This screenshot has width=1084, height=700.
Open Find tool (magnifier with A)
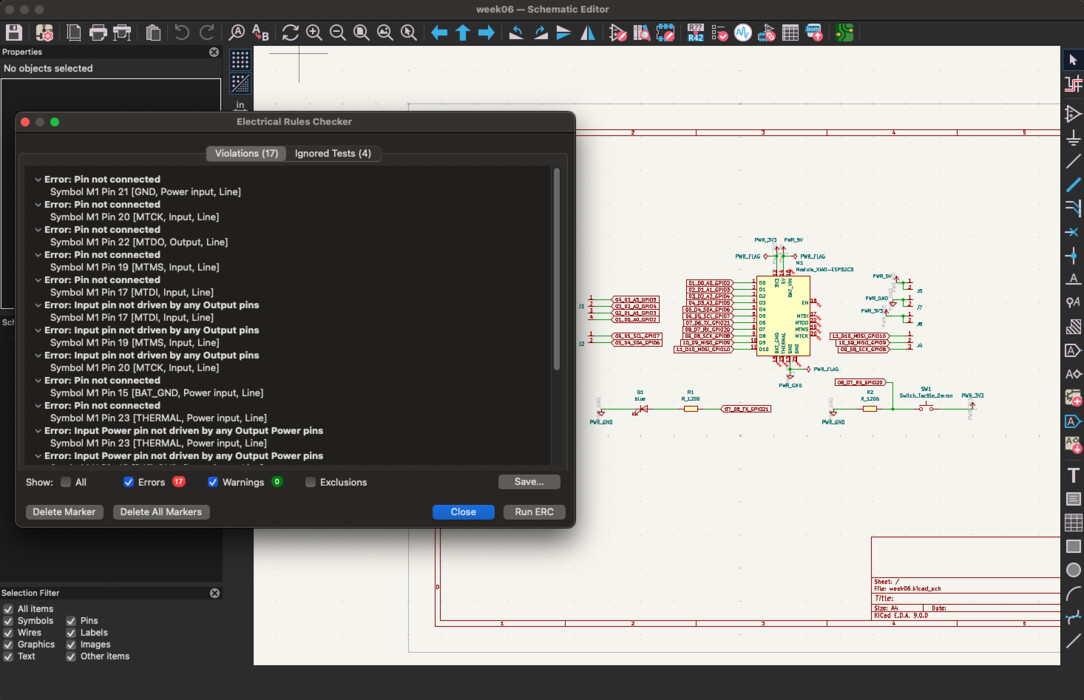point(236,32)
